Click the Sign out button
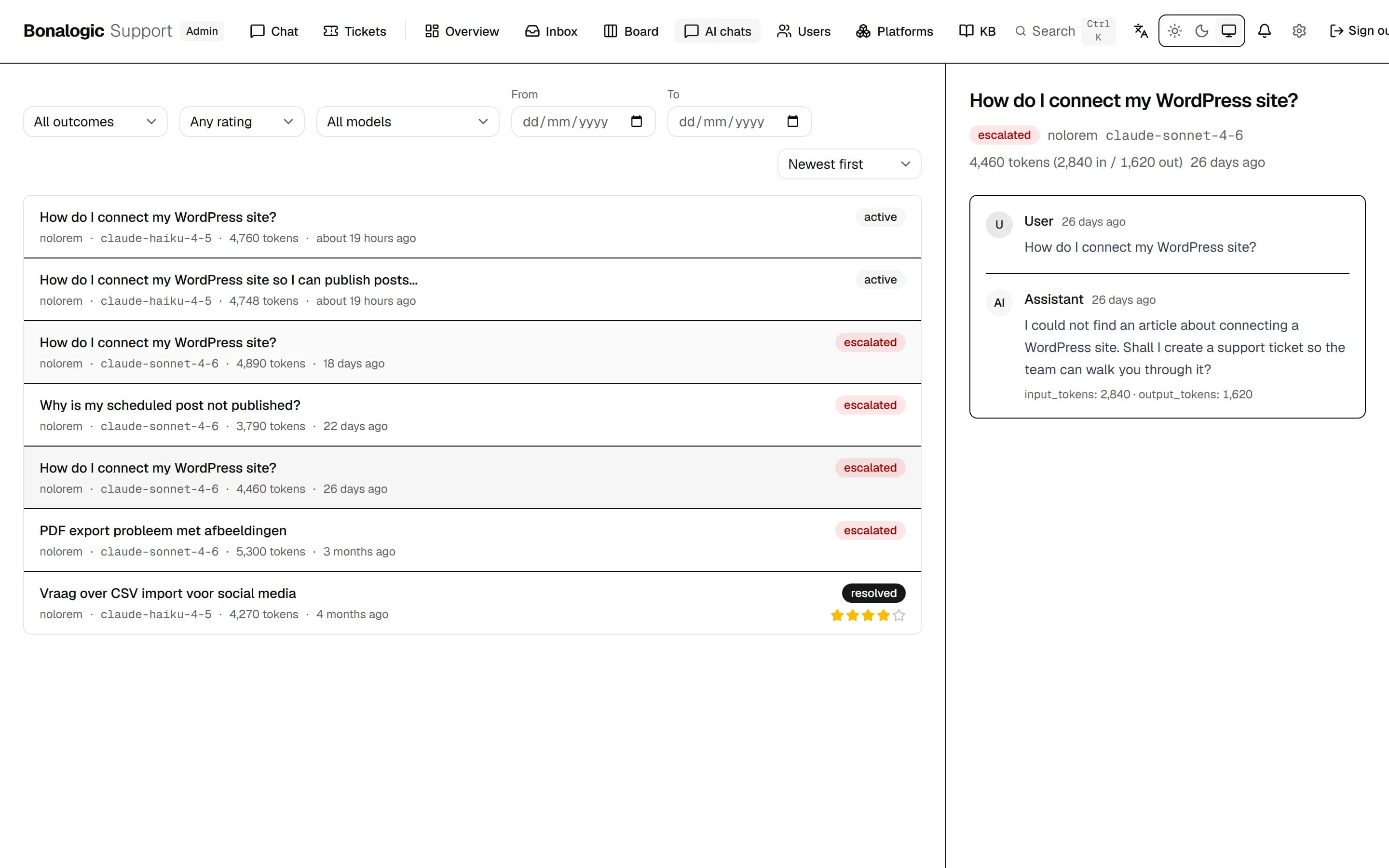This screenshot has width=1389, height=868. point(1359,31)
